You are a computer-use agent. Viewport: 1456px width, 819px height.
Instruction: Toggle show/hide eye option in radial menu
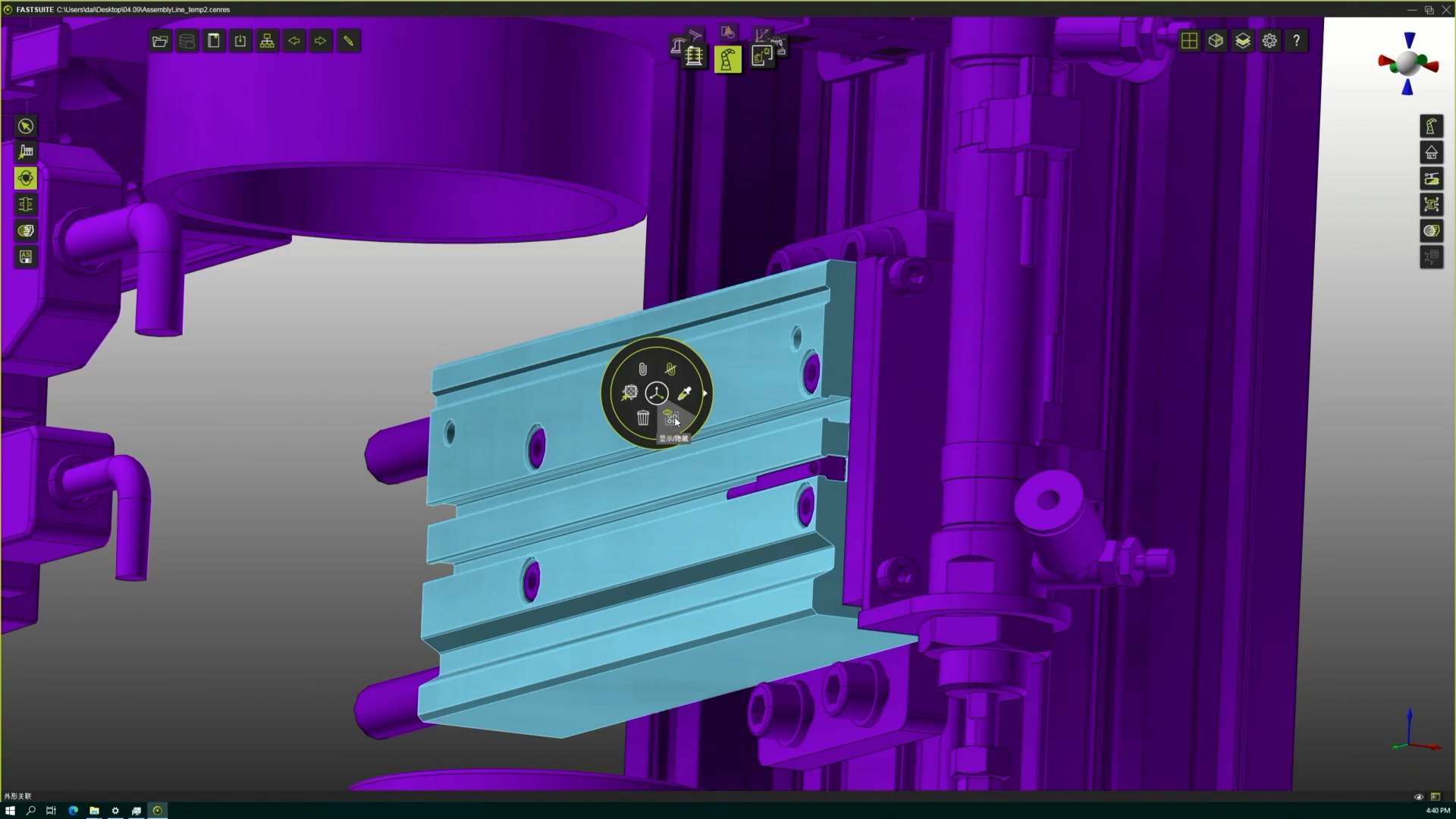pyautogui.click(x=670, y=416)
